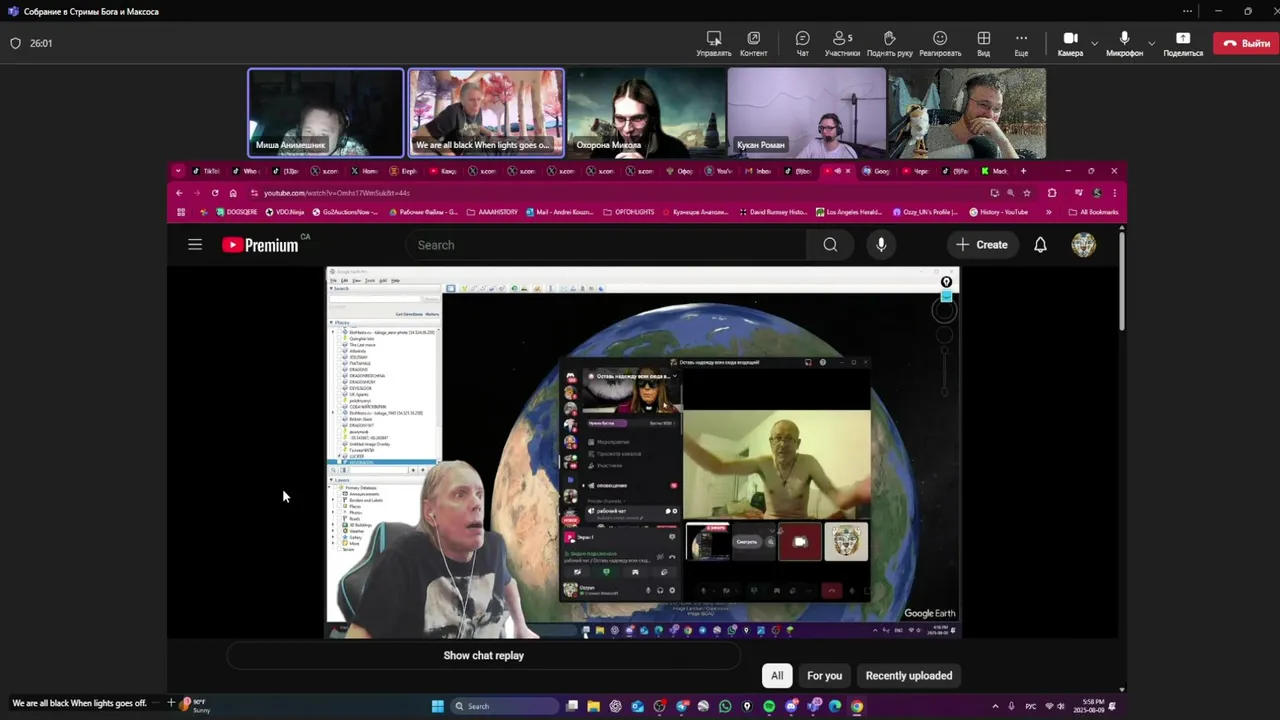Bookmark page with star icon in address bar
Viewport: 1280px width, 720px height.
coord(1027,193)
